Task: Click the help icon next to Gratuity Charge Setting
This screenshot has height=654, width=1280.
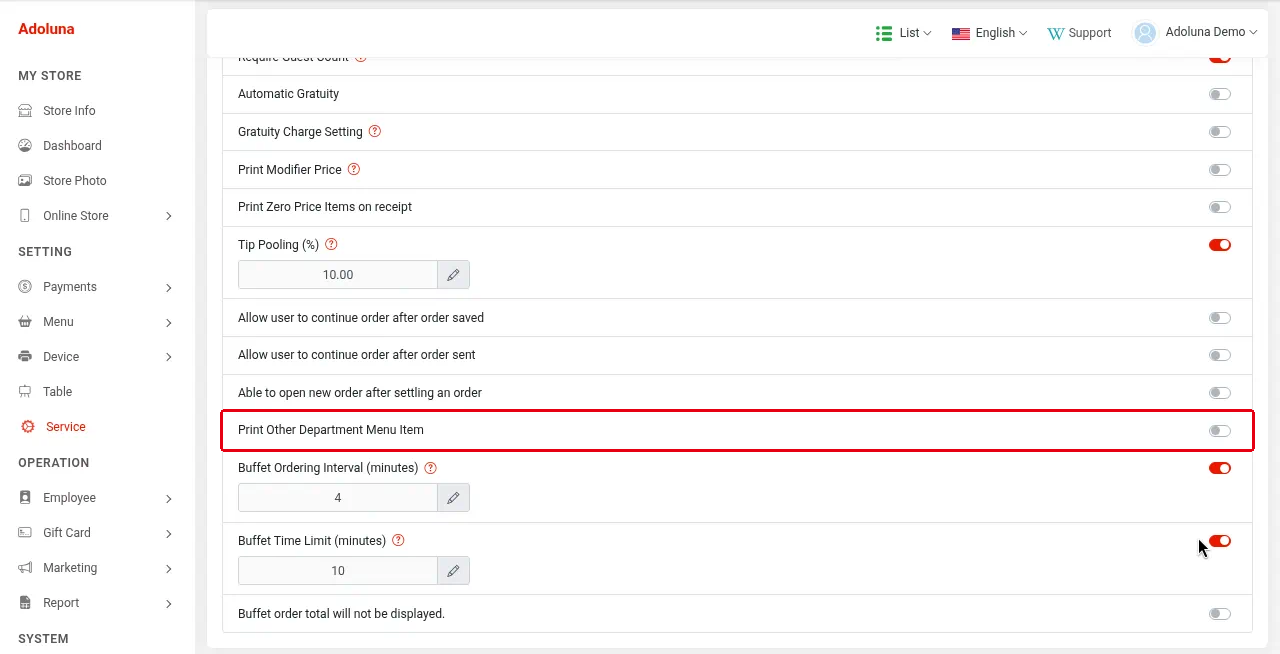Action: click(375, 132)
